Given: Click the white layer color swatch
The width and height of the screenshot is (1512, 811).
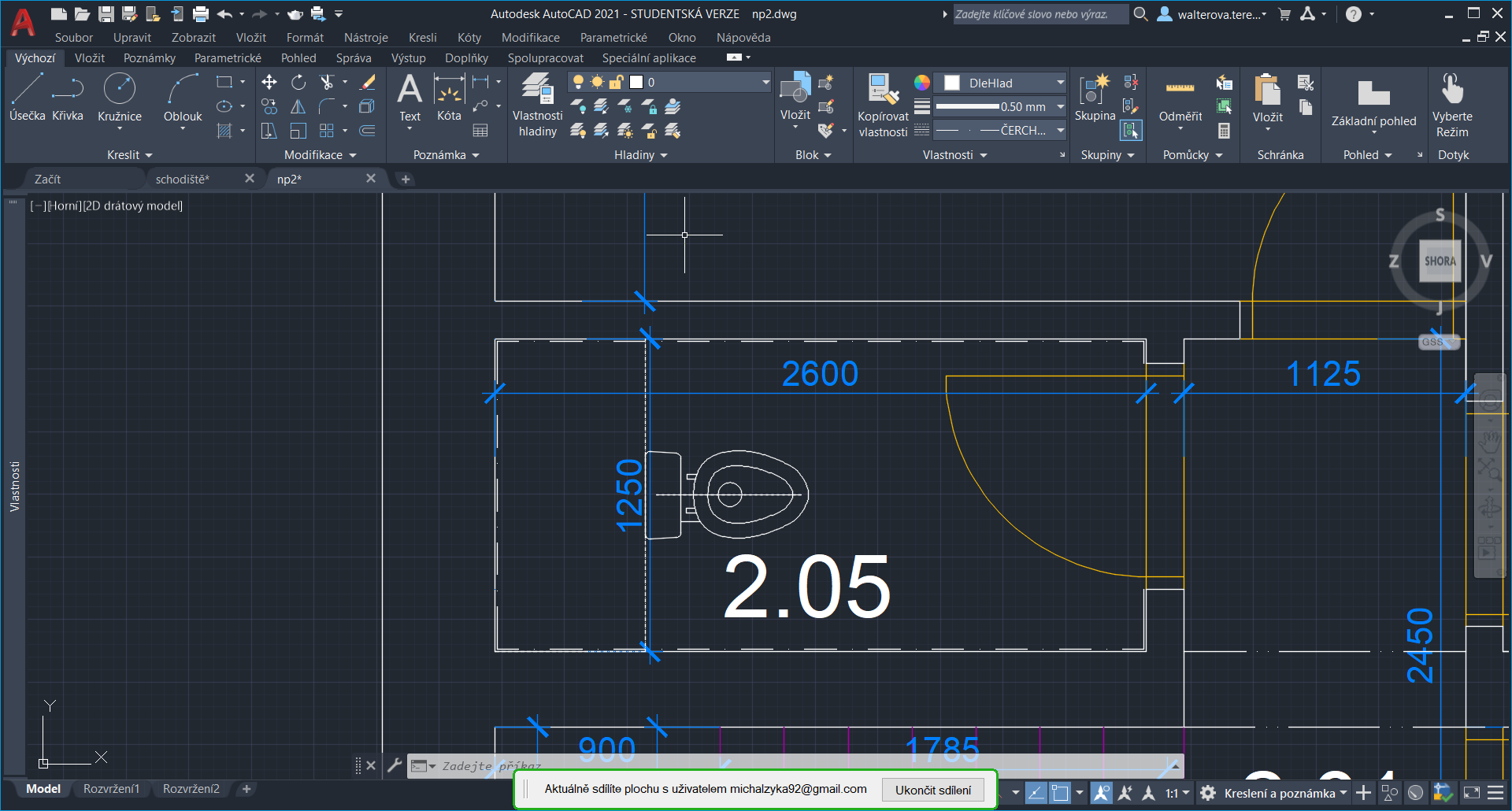Looking at the screenshot, I should click(636, 82).
